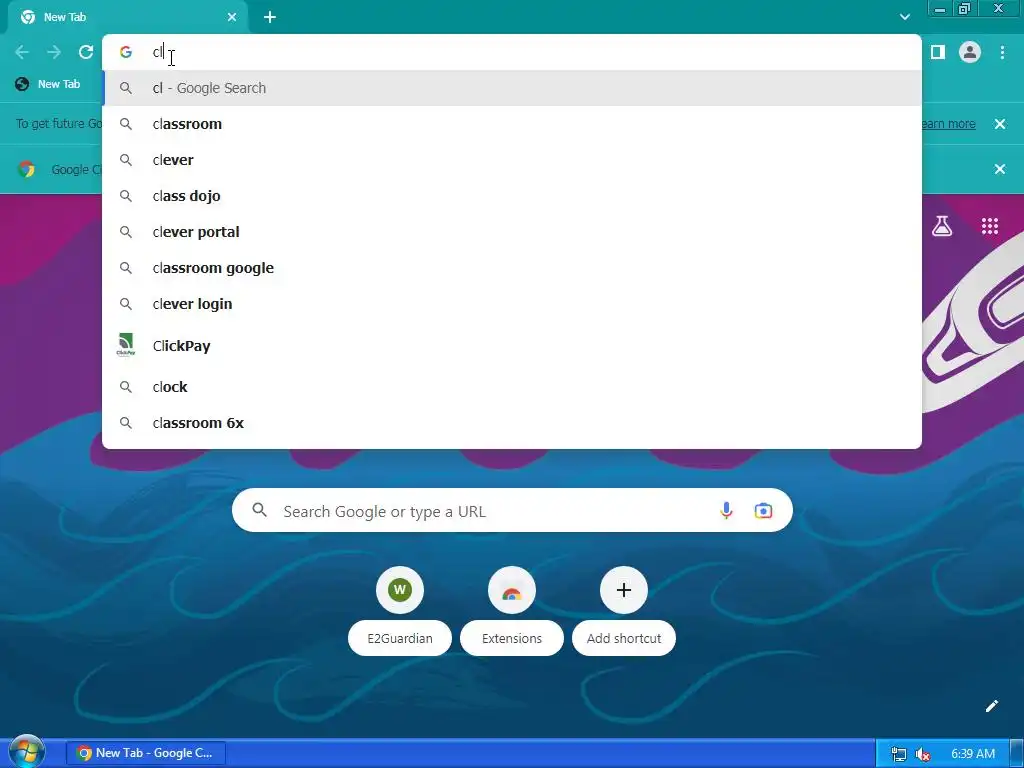The width and height of the screenshot is (1024, 768).
Task: Click the 6:39 AM clock
Action: 972,754
